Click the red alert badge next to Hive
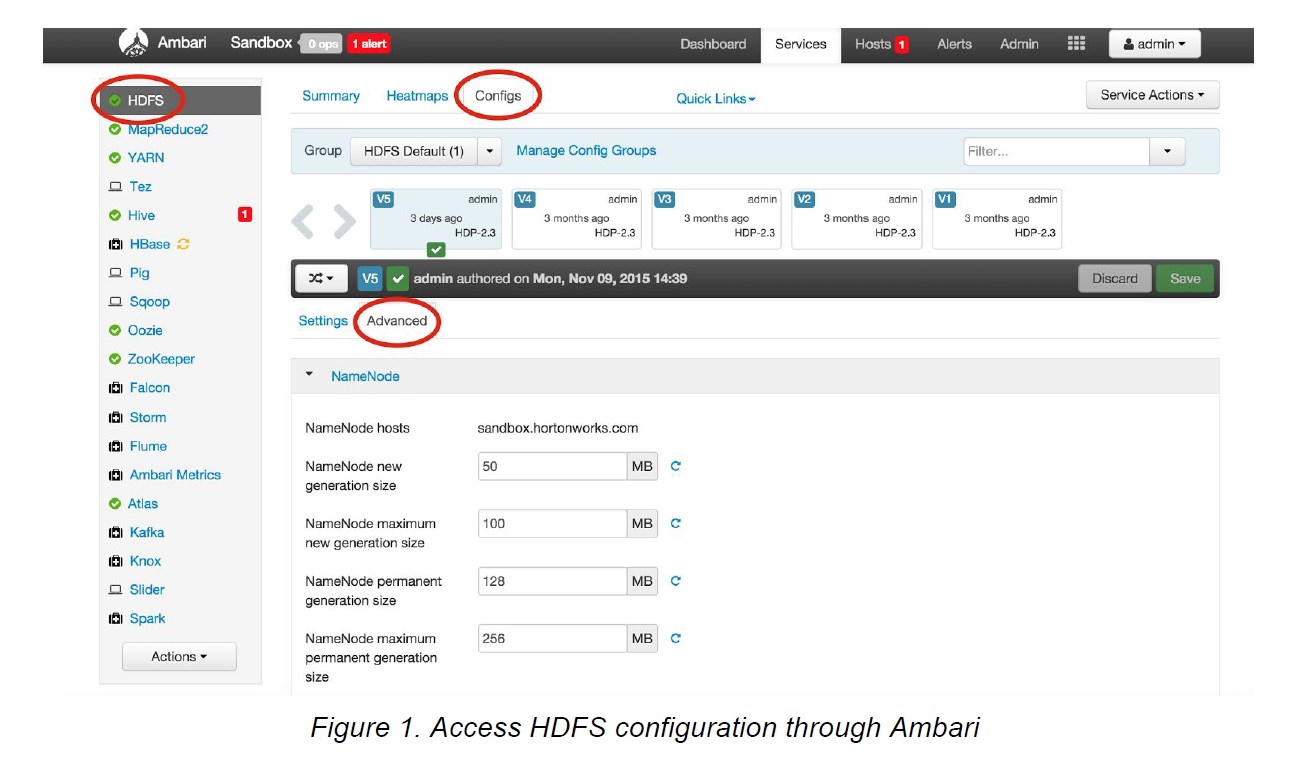This screenshot has width=1310, height=763. coord(245,214)
